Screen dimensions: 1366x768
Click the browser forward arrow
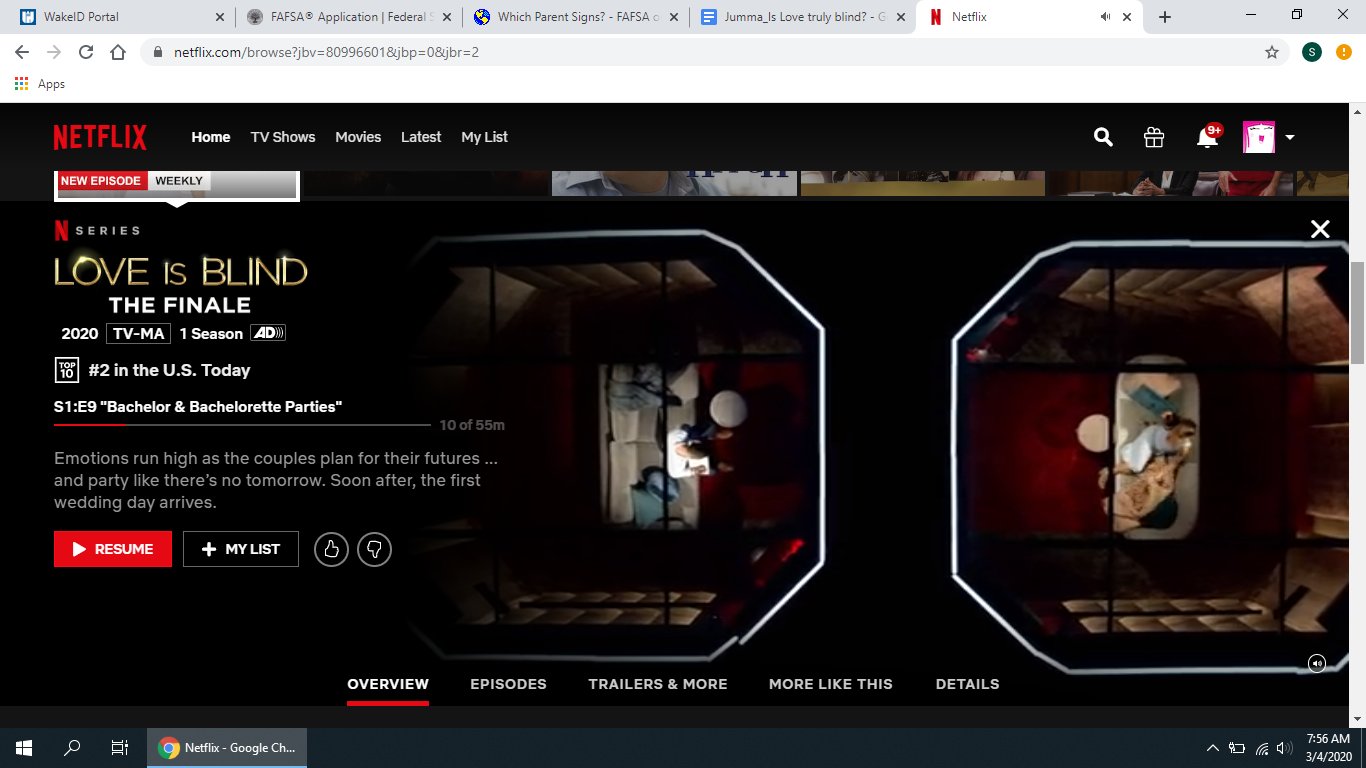[x=54, y=52]
